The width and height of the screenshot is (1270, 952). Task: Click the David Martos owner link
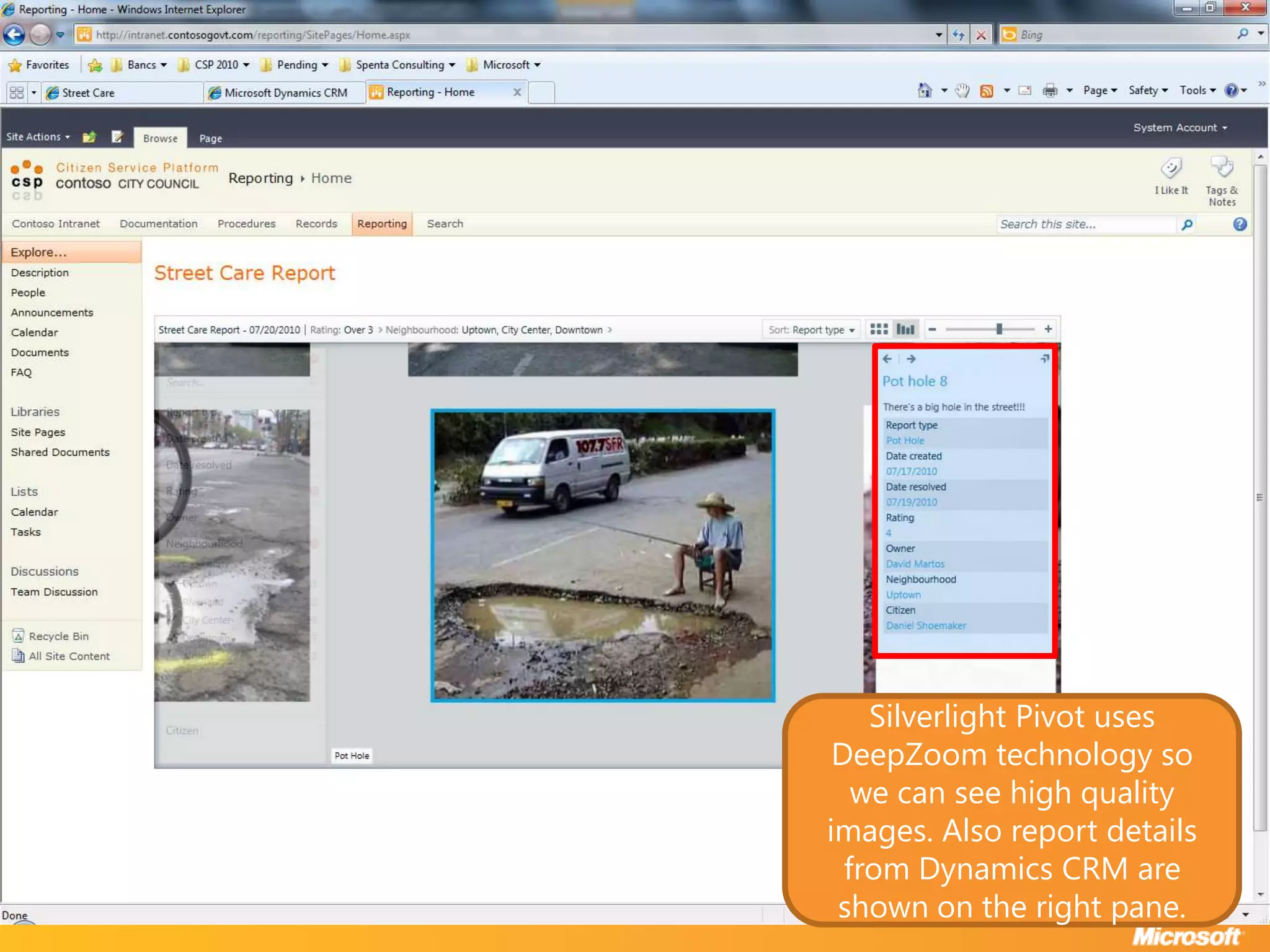pos(915,564)
